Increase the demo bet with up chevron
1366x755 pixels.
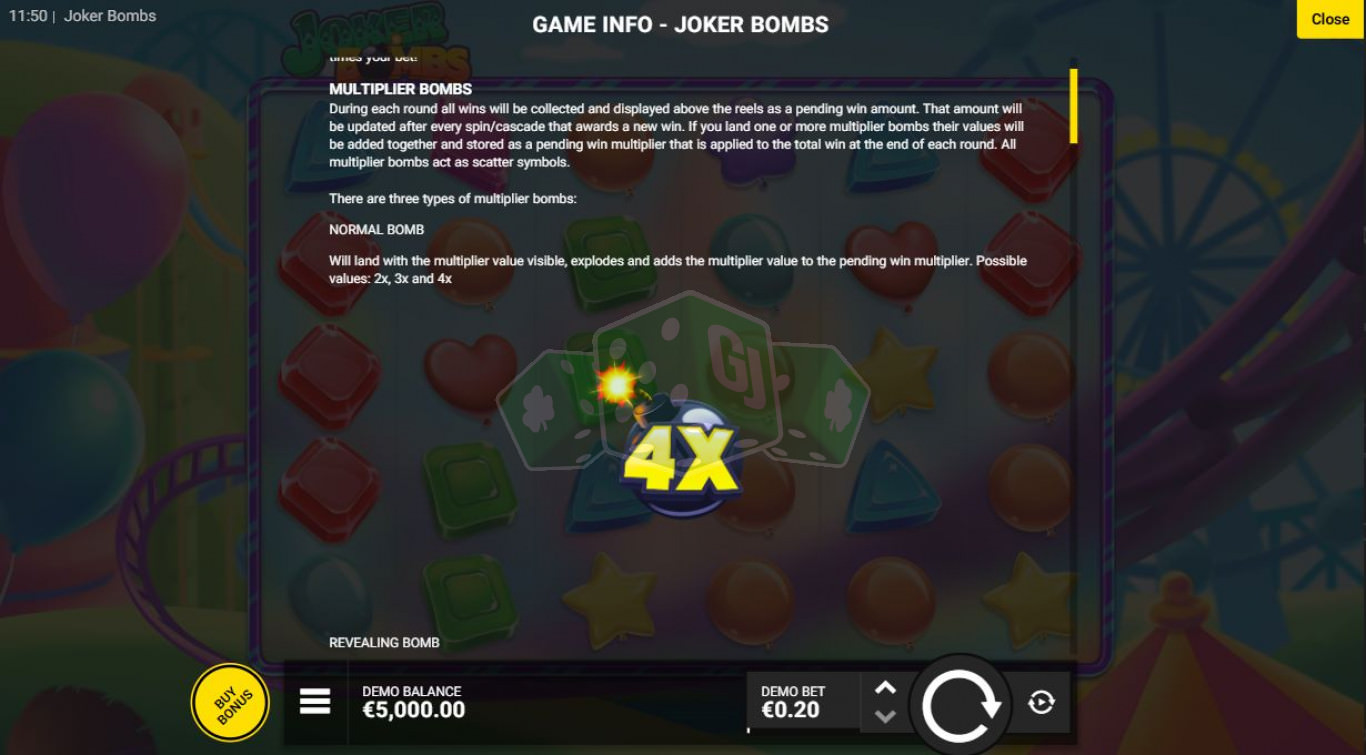(886, 688)
